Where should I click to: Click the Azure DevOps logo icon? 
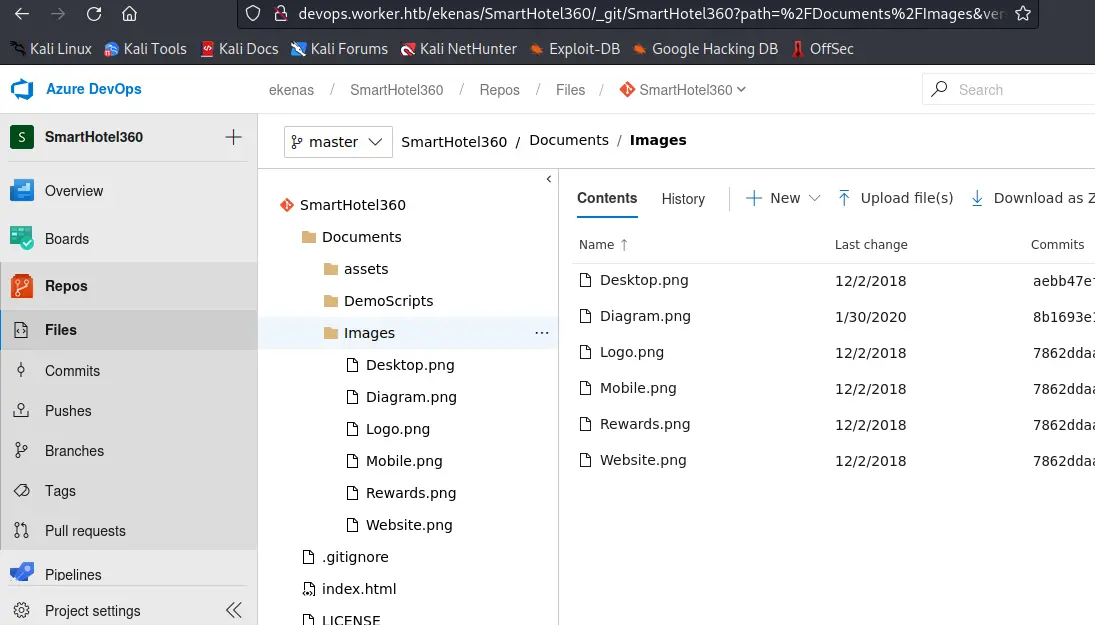(22, 89)
